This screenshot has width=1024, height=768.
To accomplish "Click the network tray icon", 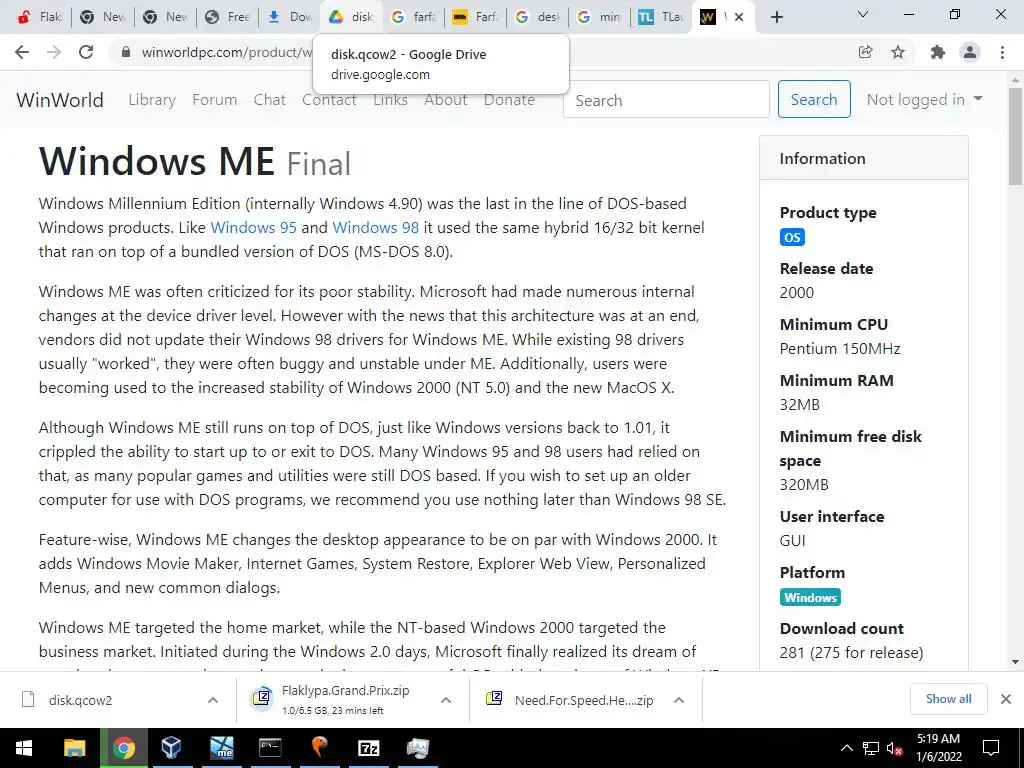I will [x=871, y=748].
